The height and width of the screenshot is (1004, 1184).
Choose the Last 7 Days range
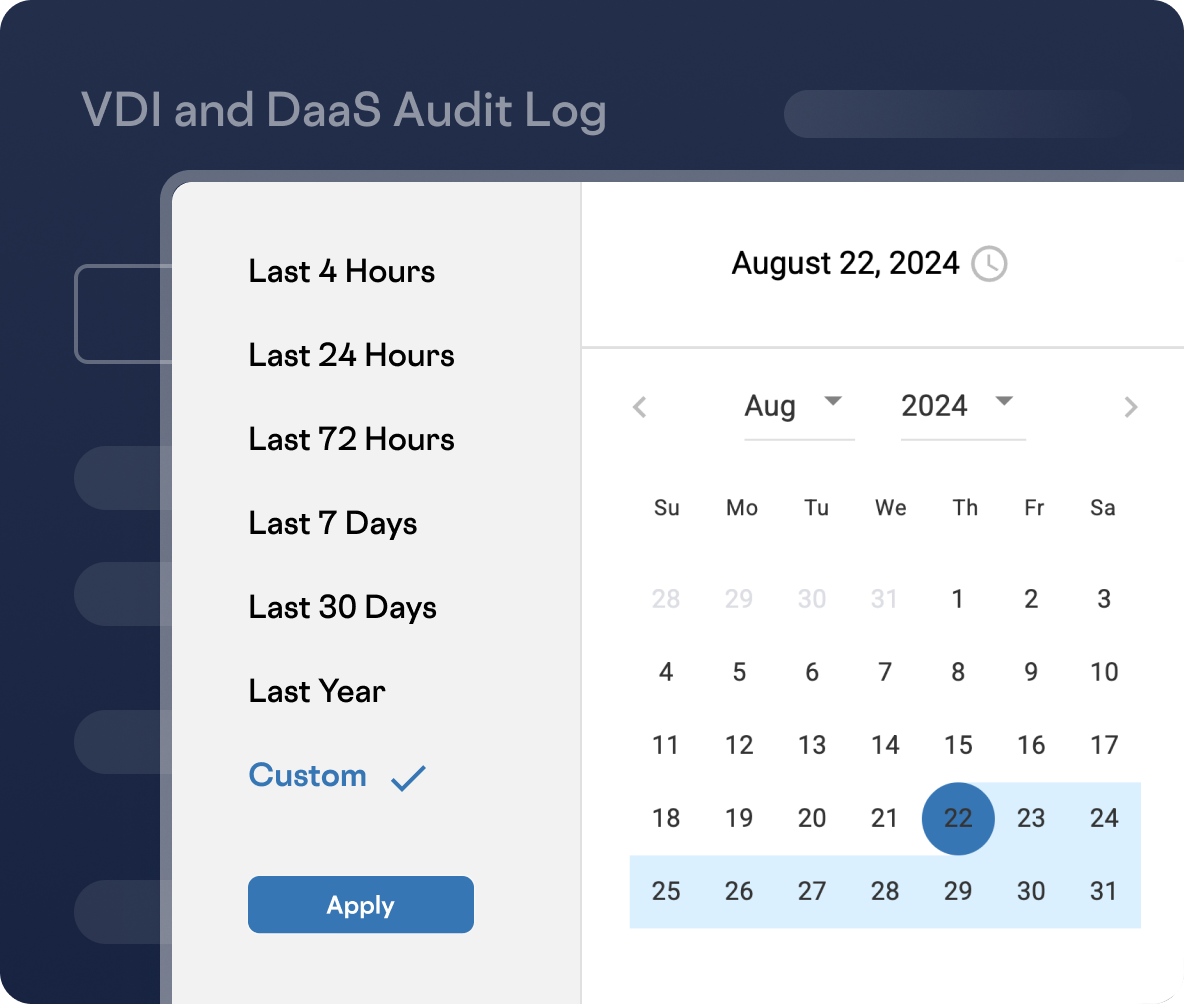[333, 523]
